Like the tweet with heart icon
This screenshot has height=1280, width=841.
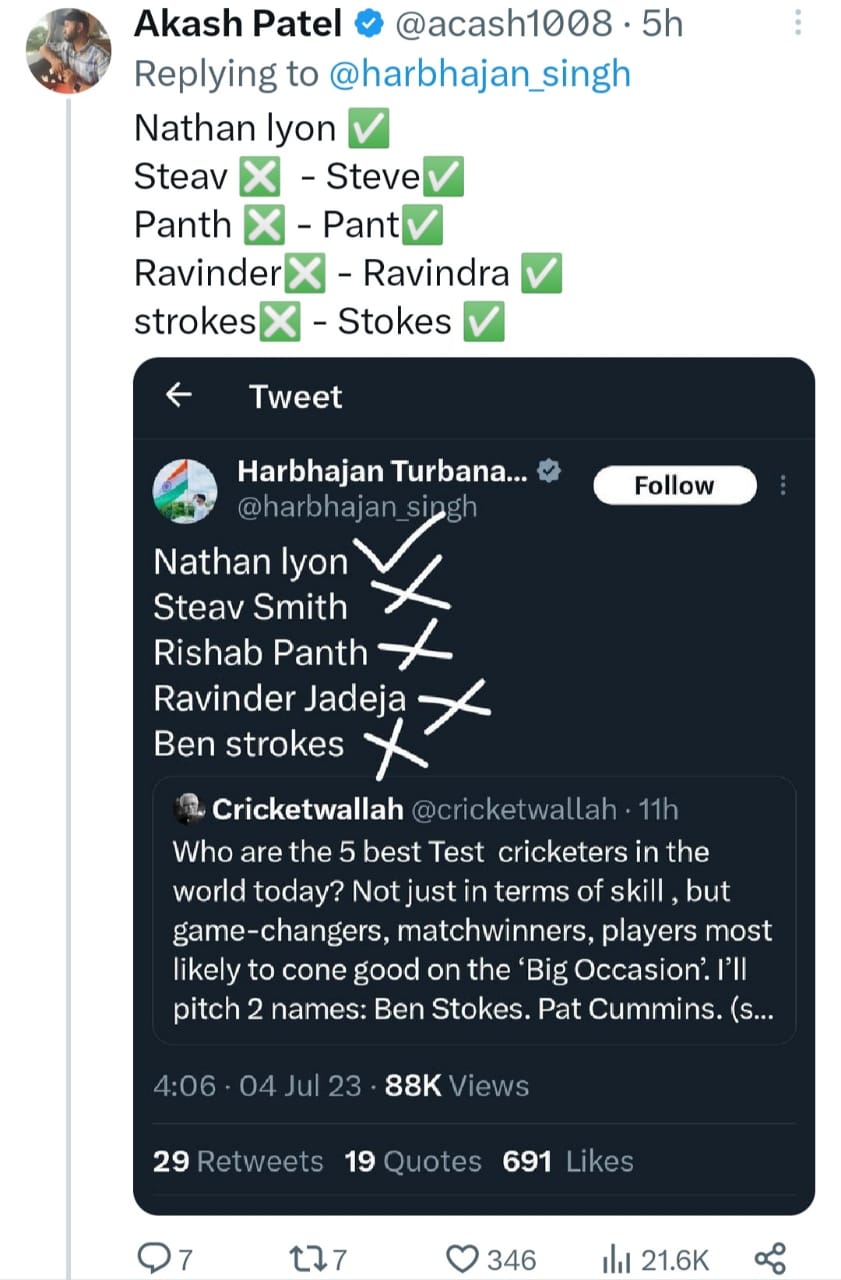462,1257
